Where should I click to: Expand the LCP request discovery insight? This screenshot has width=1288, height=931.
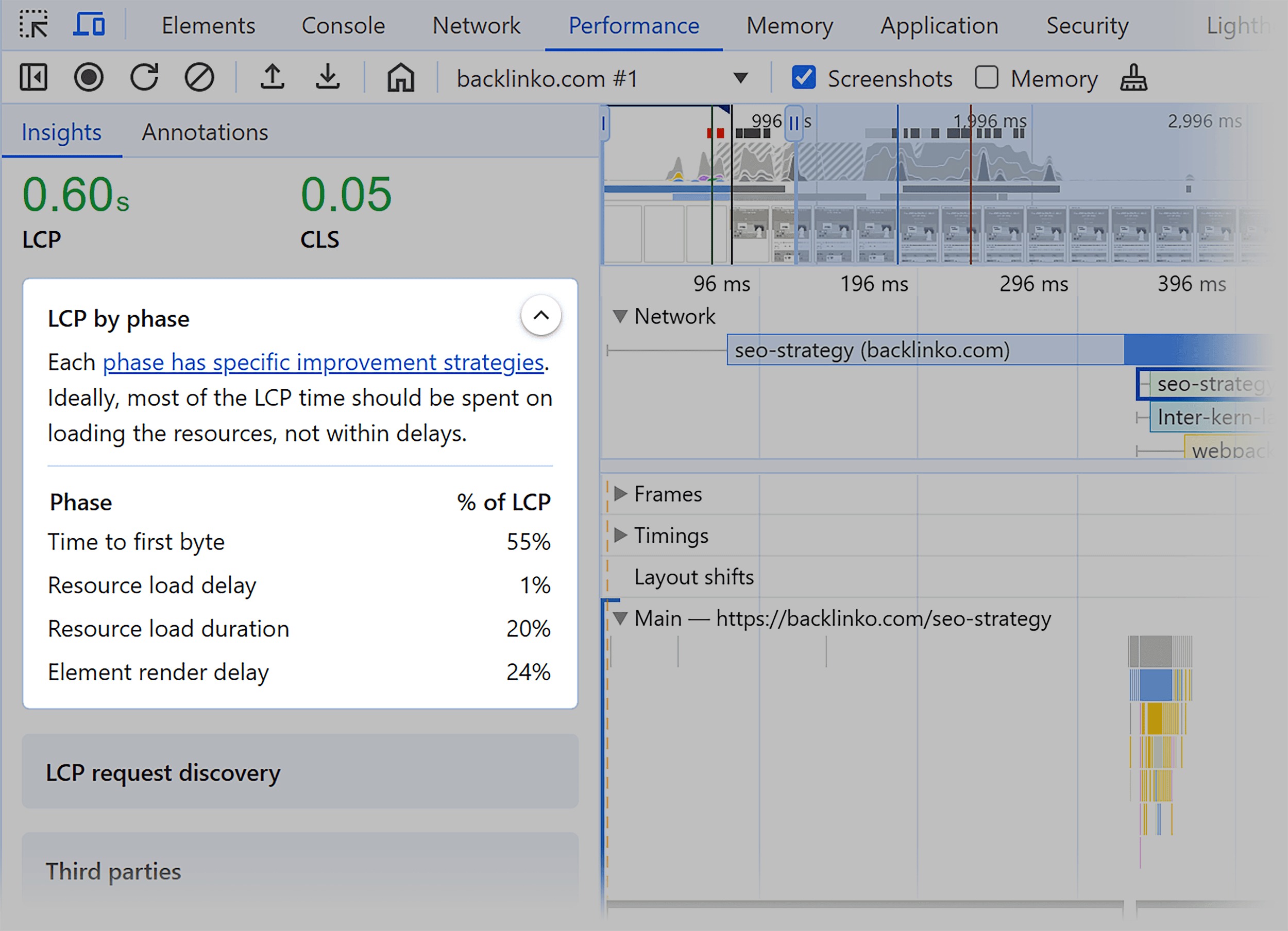(300, 772)
